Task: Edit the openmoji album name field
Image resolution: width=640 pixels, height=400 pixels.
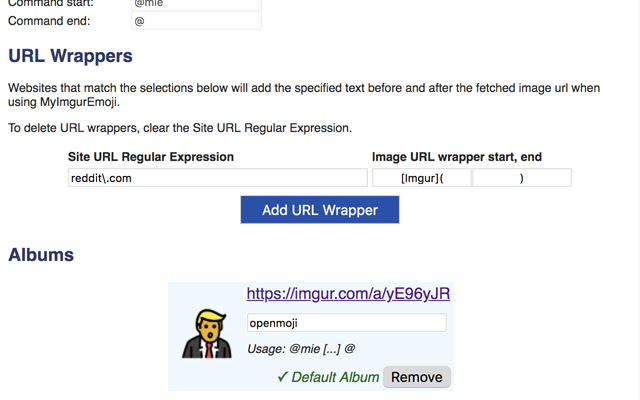Action: [x=346, y=323]
